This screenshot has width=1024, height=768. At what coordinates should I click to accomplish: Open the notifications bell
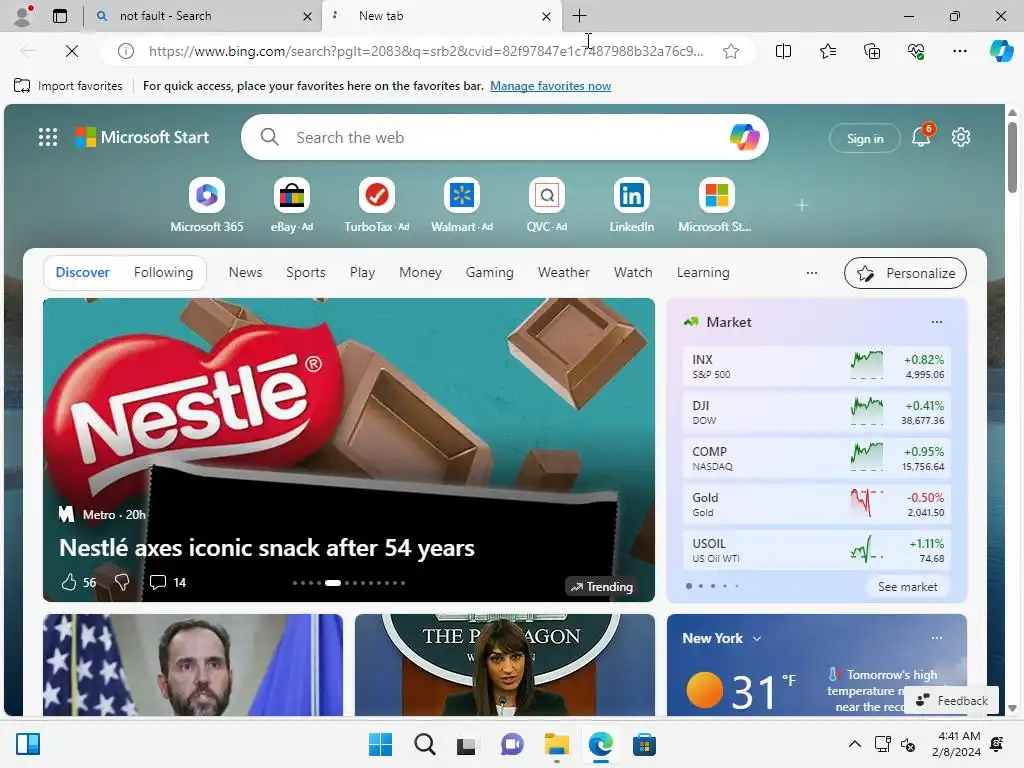click(921, 137)
